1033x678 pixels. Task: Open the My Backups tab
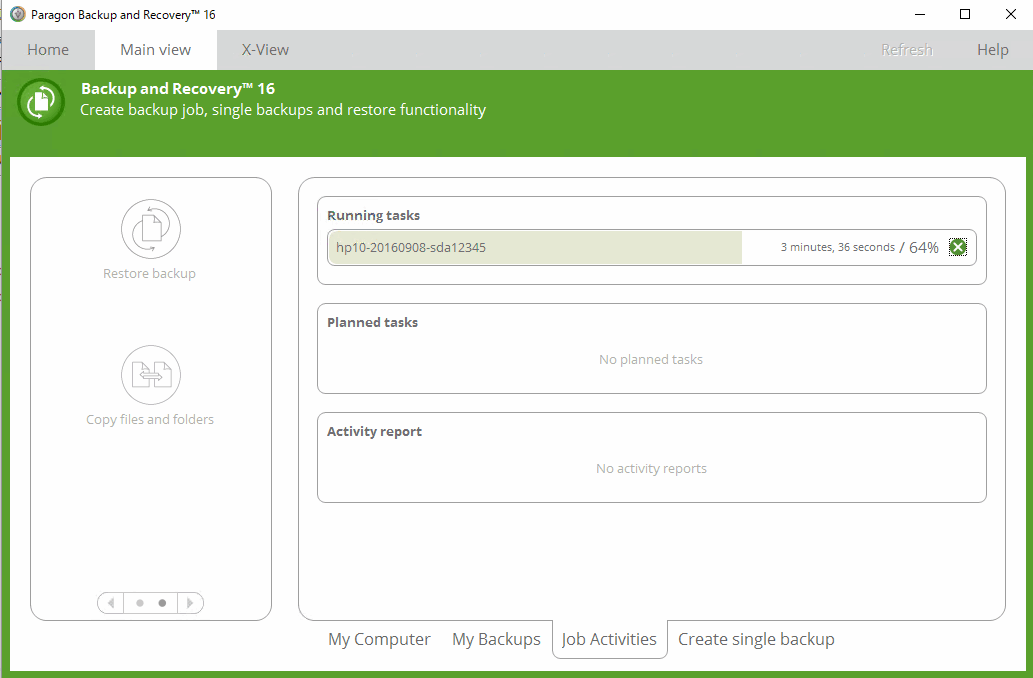click(x=496, y=639)
